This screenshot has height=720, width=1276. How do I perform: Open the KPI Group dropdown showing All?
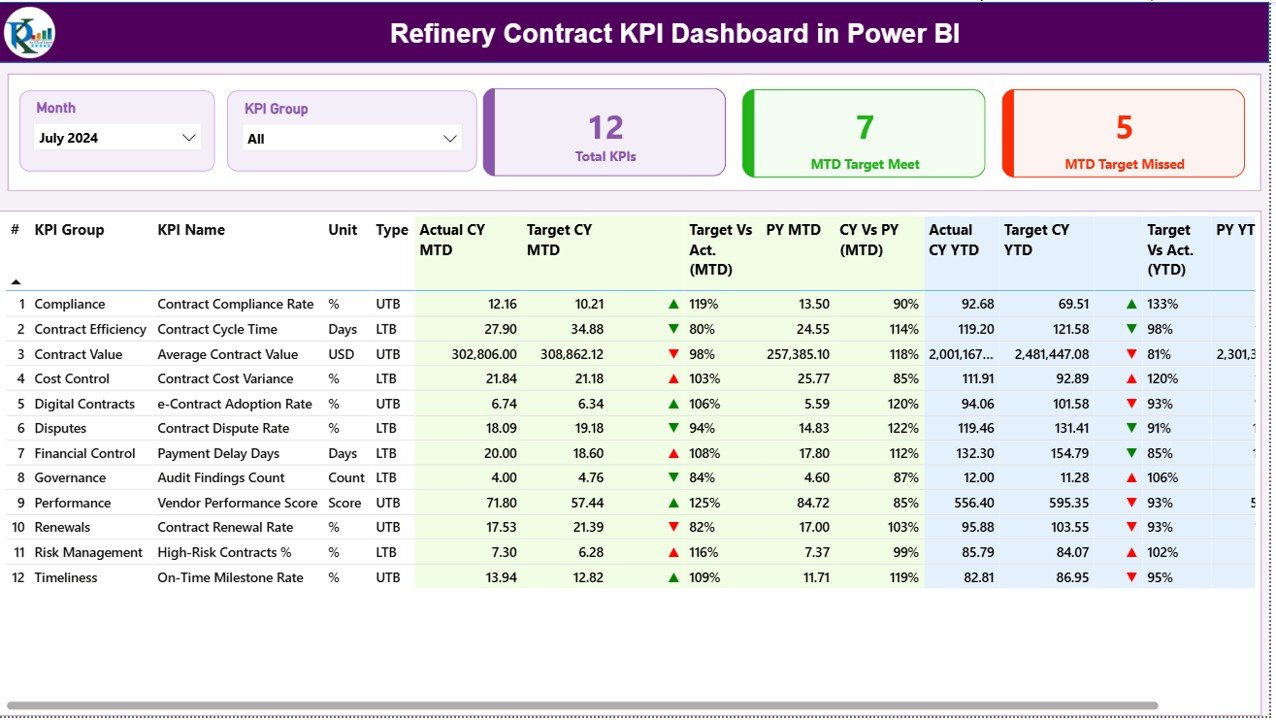click(x=352, y=137)
